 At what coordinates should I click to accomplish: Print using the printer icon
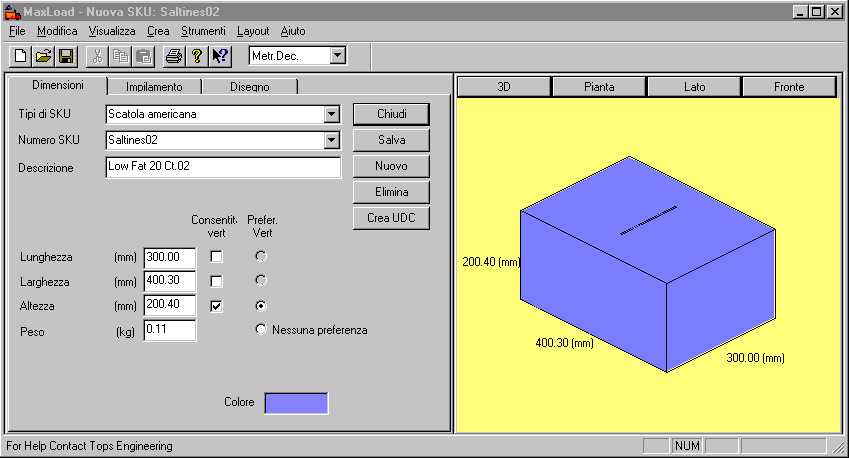click(x=174, y=56)
